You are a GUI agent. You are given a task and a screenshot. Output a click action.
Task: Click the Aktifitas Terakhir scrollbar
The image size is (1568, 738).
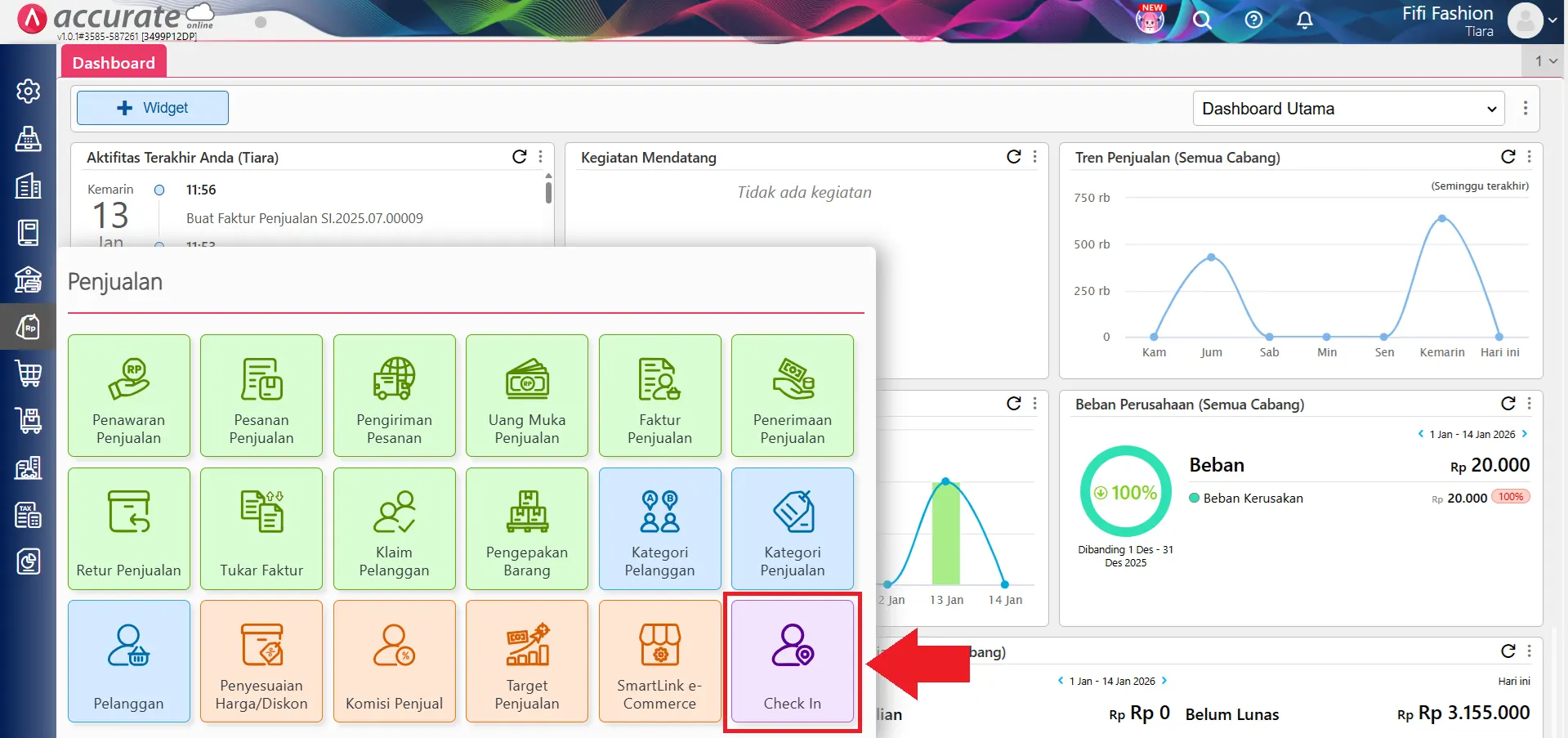tap(548, 193)
